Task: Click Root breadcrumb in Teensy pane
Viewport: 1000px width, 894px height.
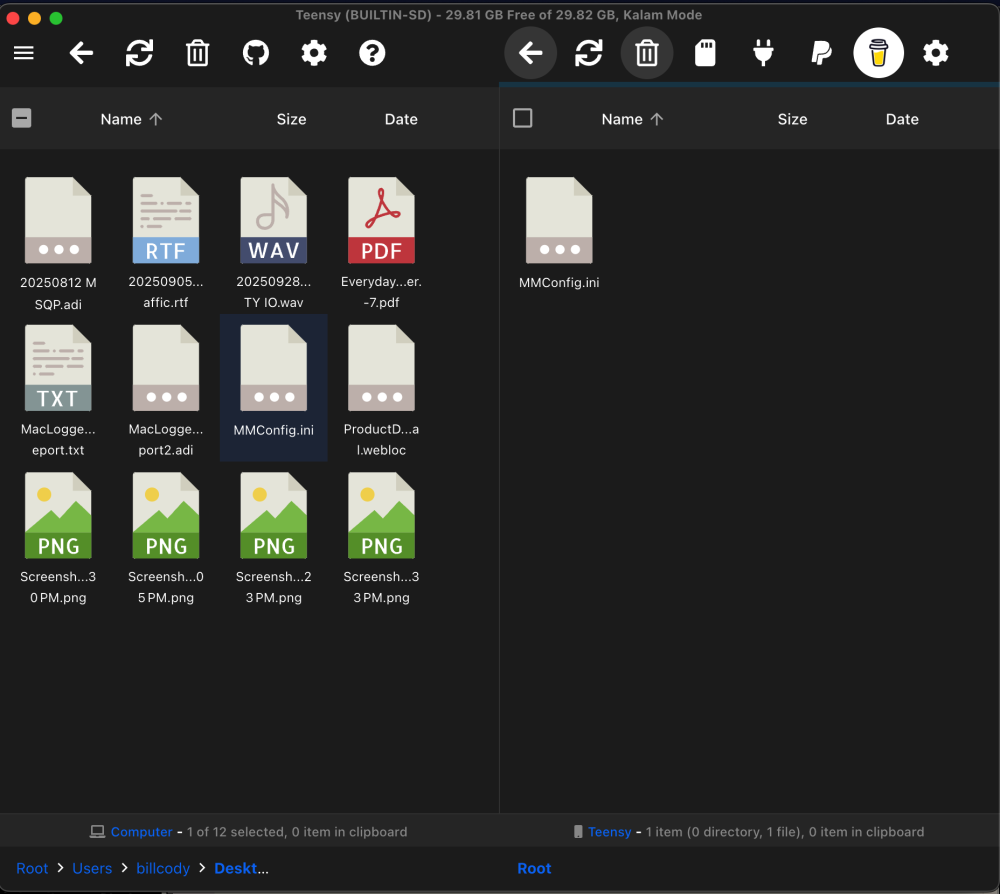Action: (x=534, y=868)
